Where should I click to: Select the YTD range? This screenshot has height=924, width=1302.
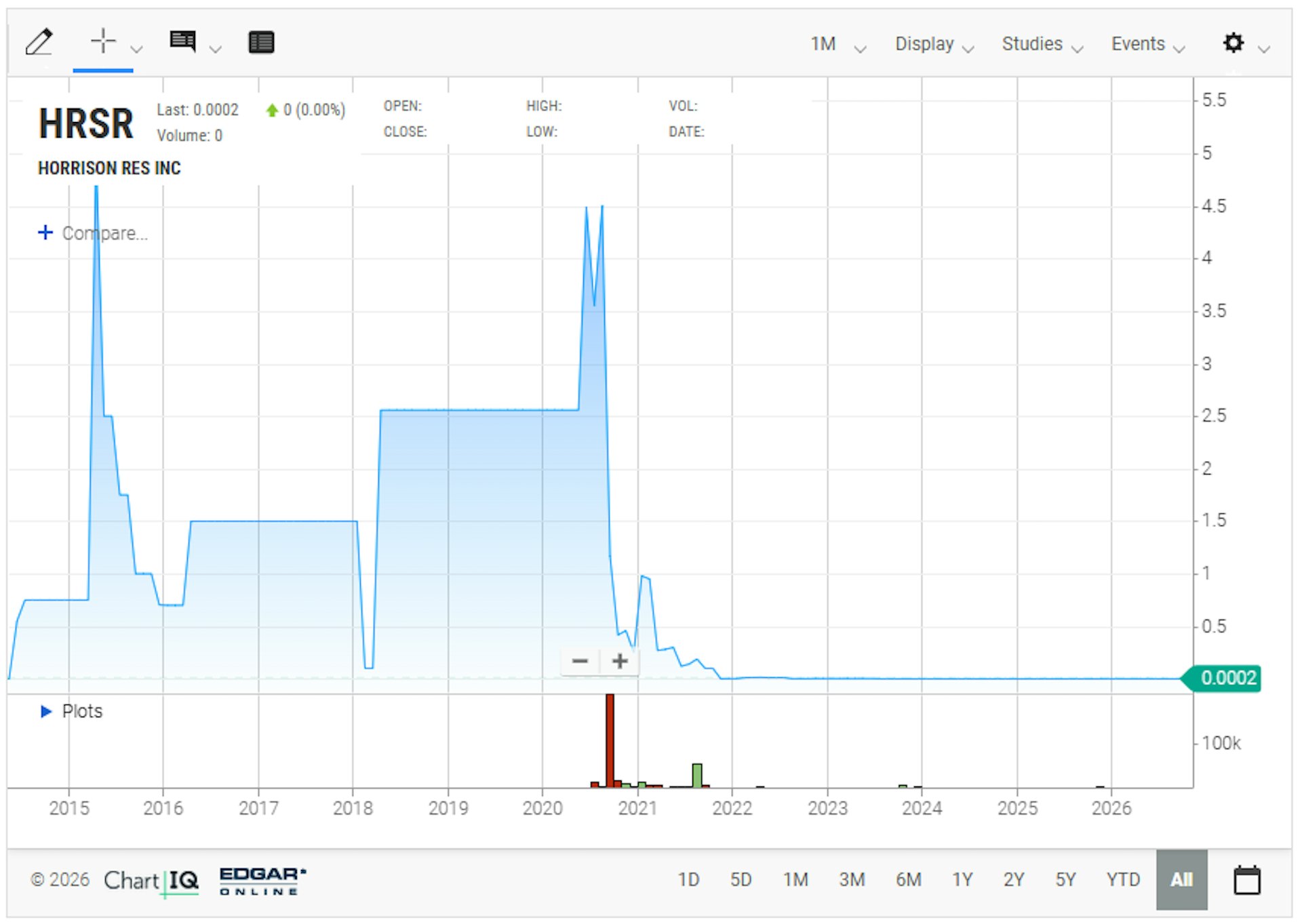1123,879
